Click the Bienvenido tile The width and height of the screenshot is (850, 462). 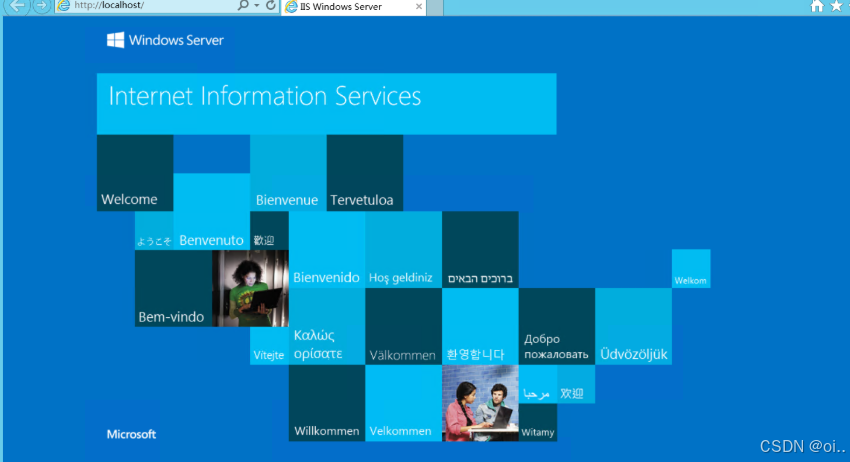pos(327,249)
